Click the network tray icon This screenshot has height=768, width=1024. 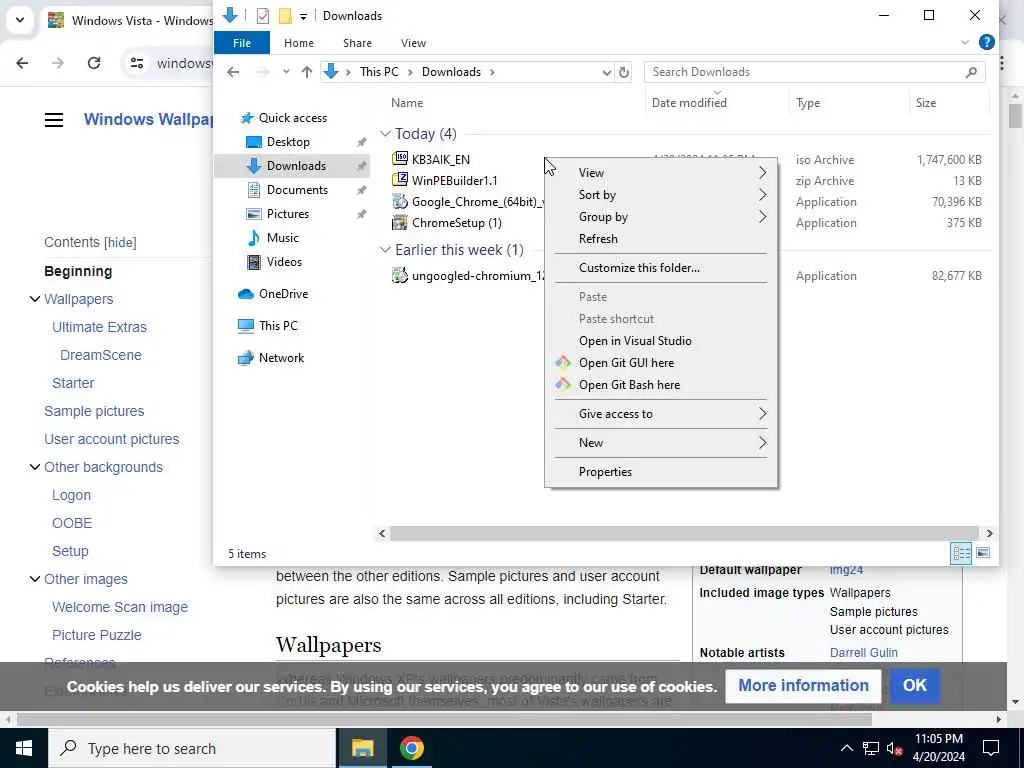click(871, 748)
